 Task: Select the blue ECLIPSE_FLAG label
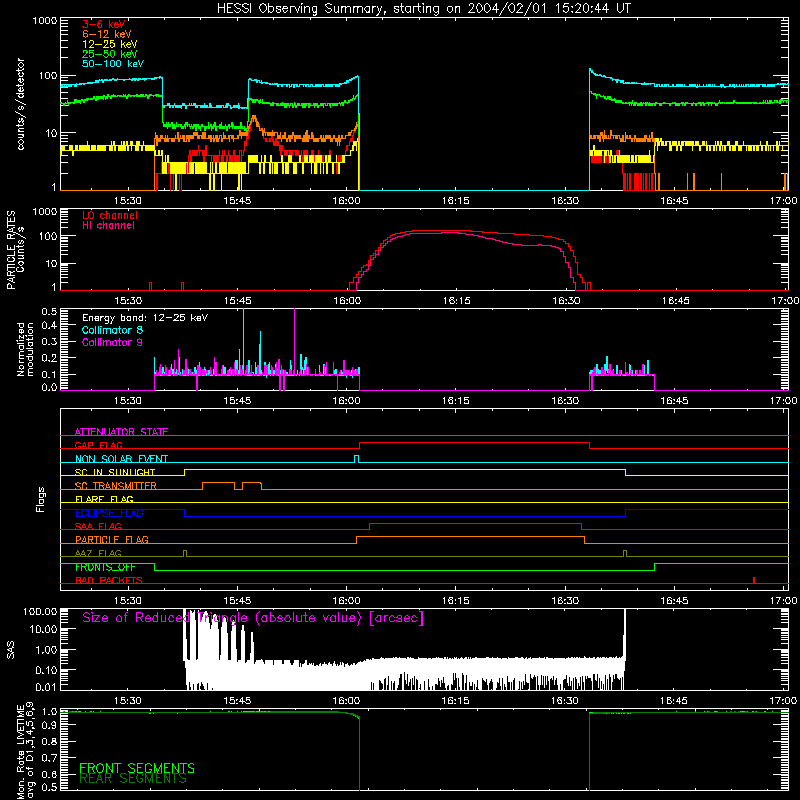[109, 513]
